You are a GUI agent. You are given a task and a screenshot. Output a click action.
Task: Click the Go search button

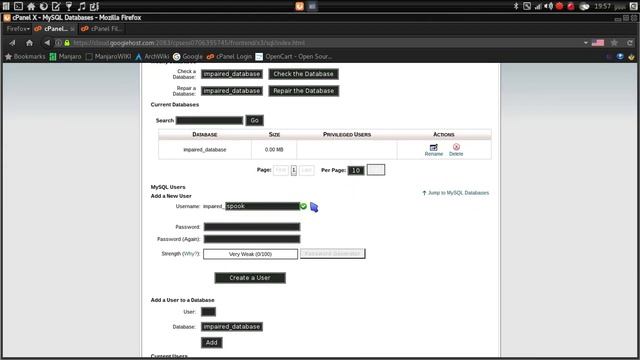point(255,120)
